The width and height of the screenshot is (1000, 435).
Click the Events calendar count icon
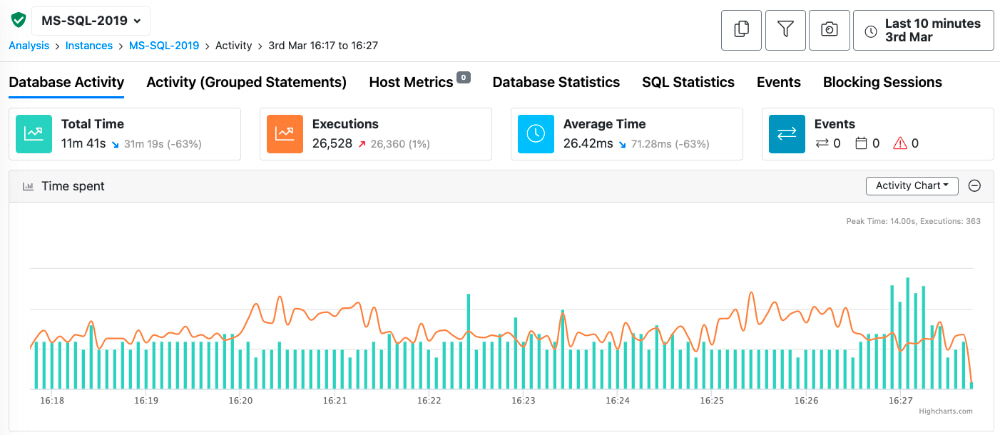(861, 144)
